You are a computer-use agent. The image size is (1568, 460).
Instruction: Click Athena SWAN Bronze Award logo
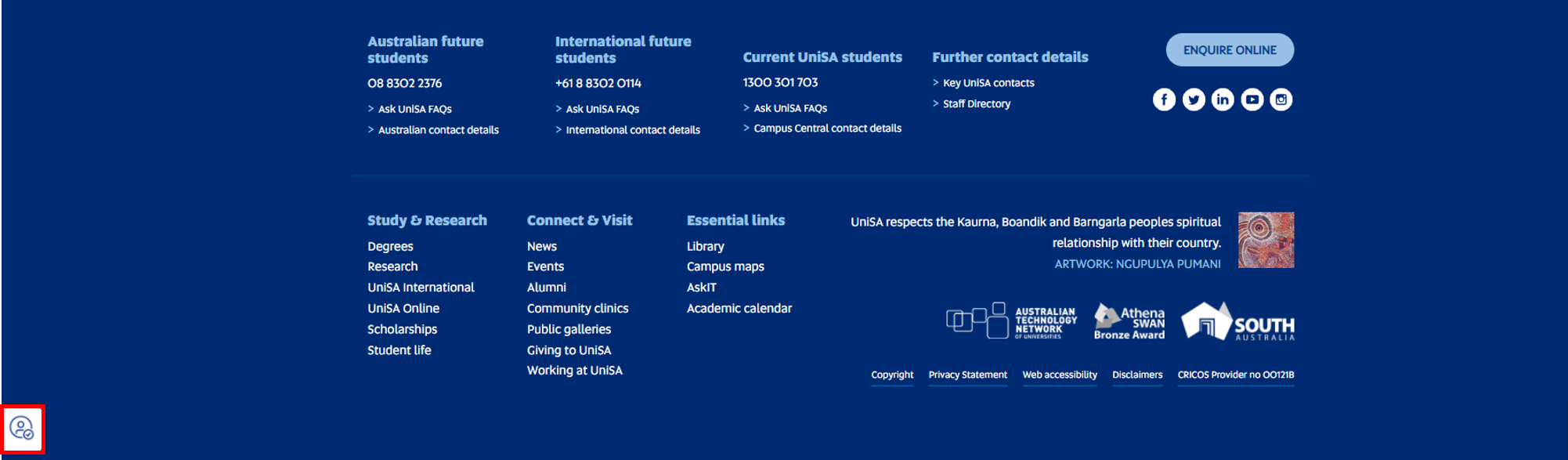(1129, 321)
